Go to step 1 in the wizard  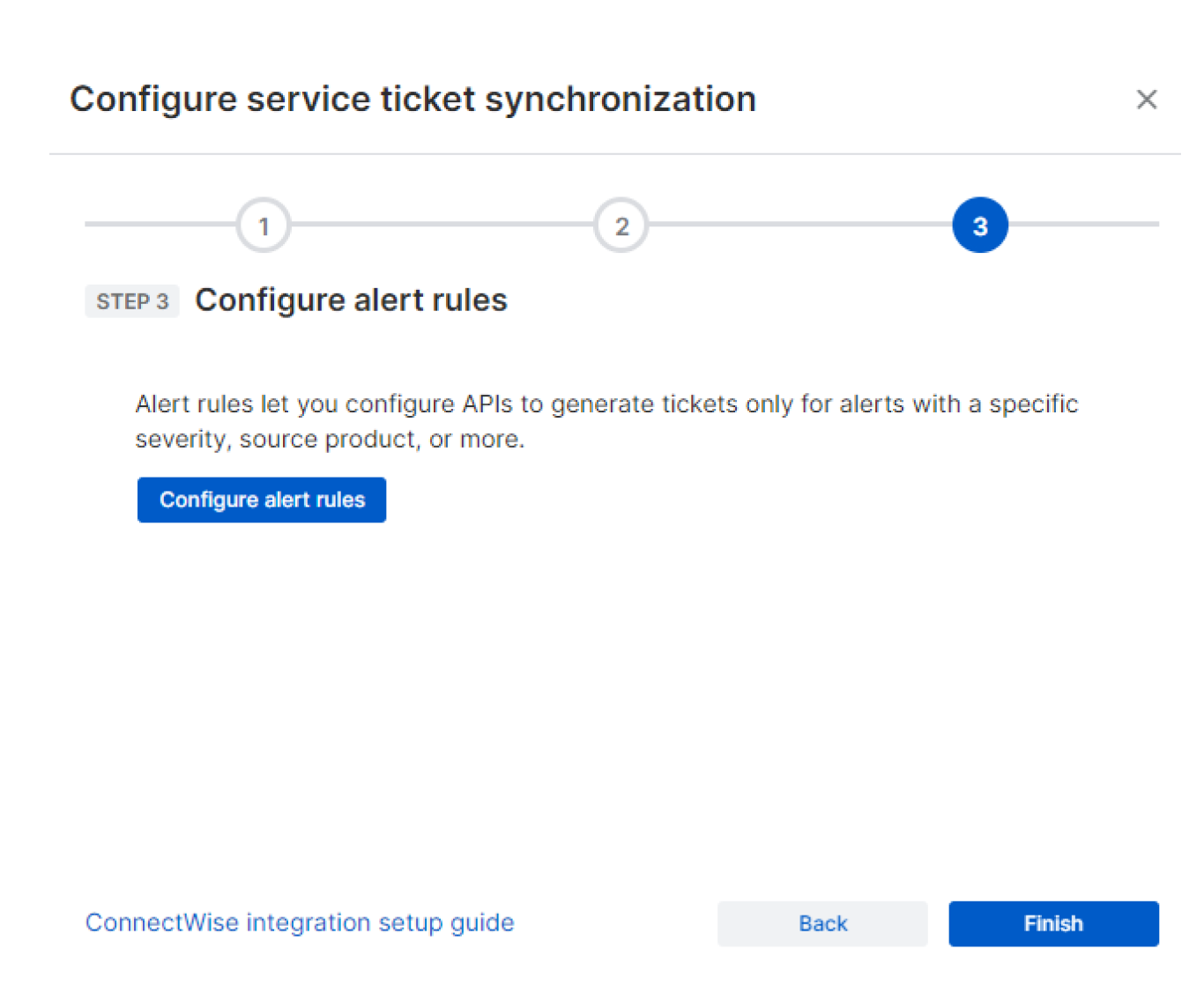(264, 226)
